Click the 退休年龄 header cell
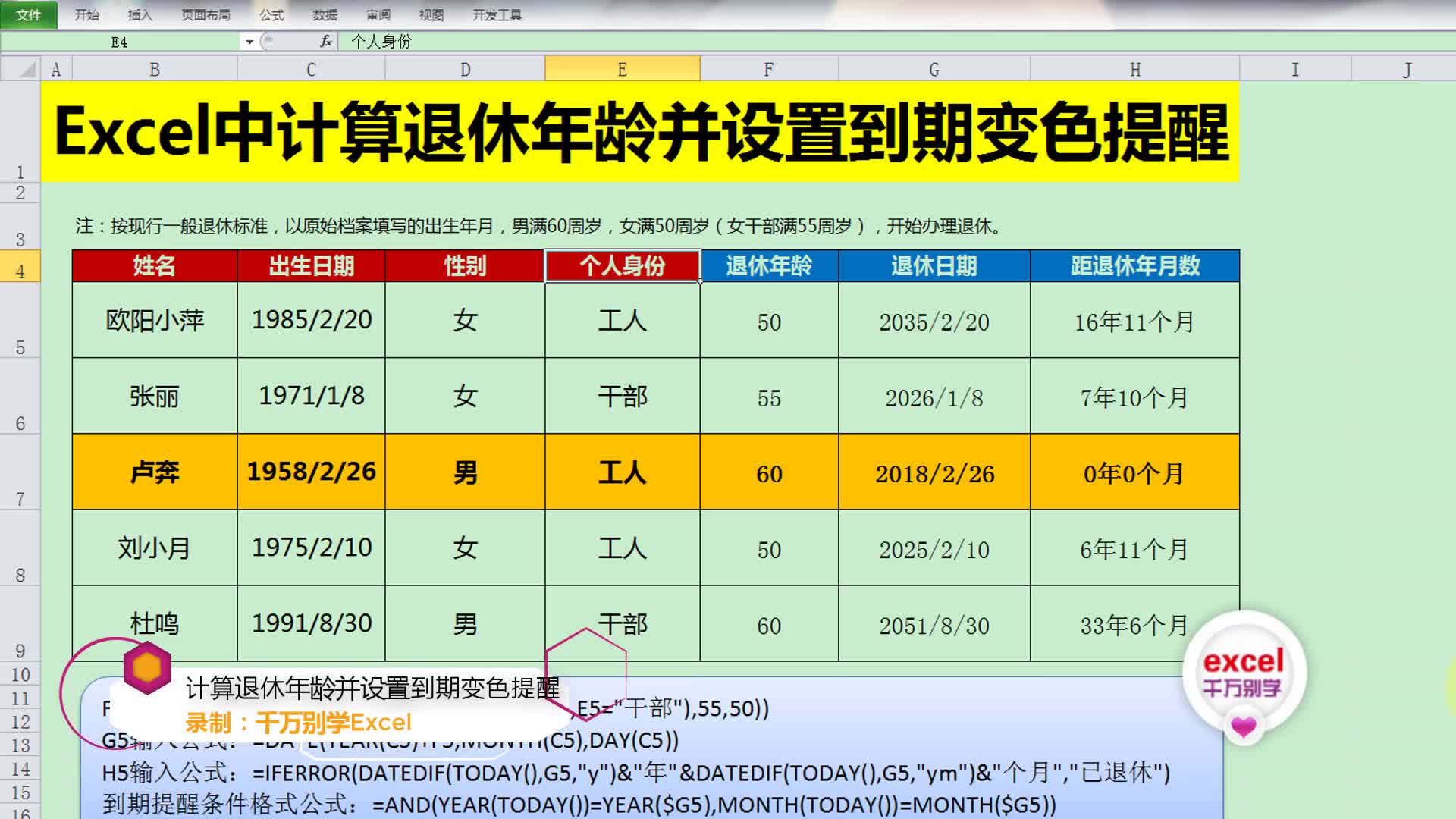The image size is (1456, 819). tap(769, 266)
